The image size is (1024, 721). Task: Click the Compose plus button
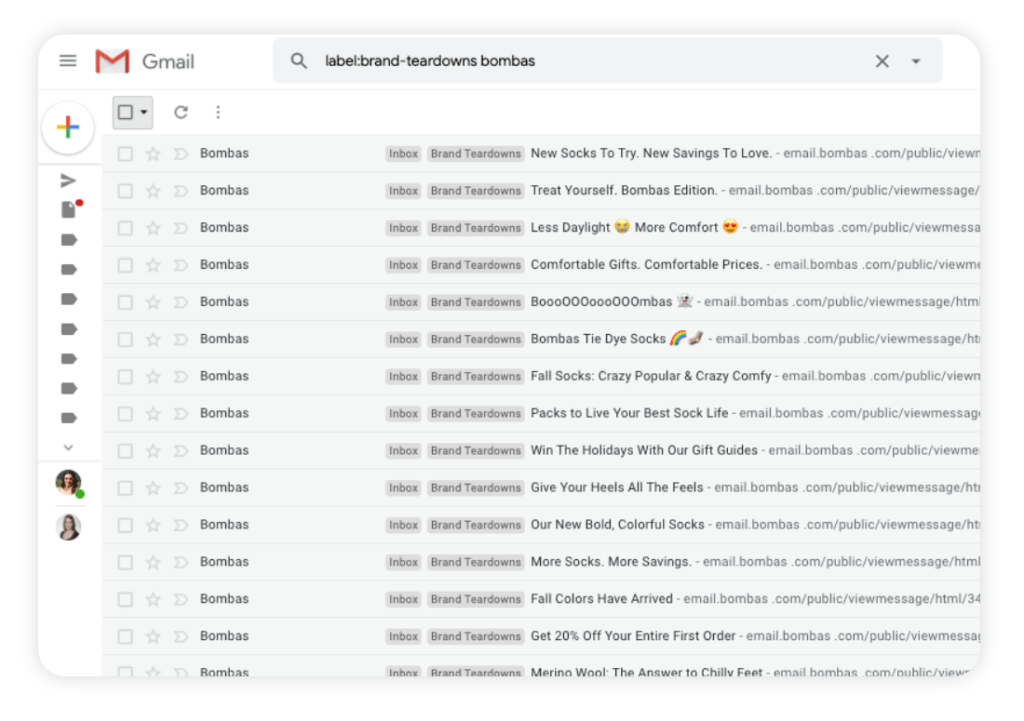[x=68, y=127]
